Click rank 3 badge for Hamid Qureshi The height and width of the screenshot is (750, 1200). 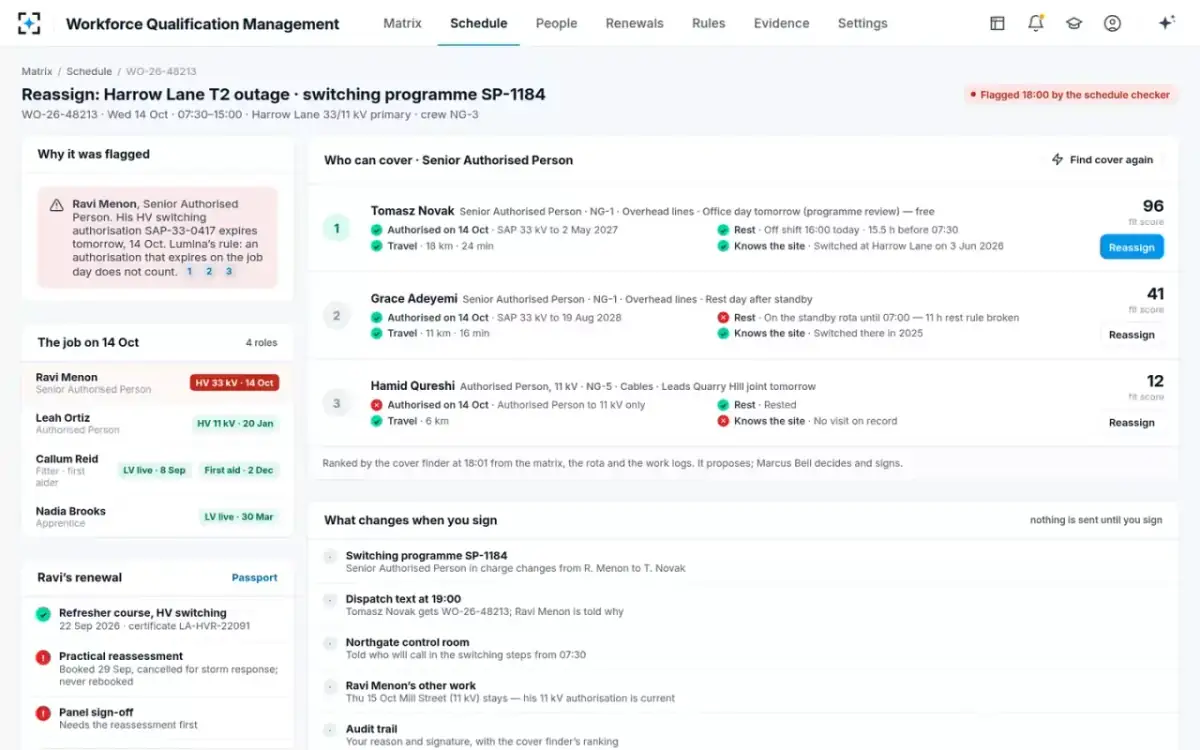click(x=336, y=404)
